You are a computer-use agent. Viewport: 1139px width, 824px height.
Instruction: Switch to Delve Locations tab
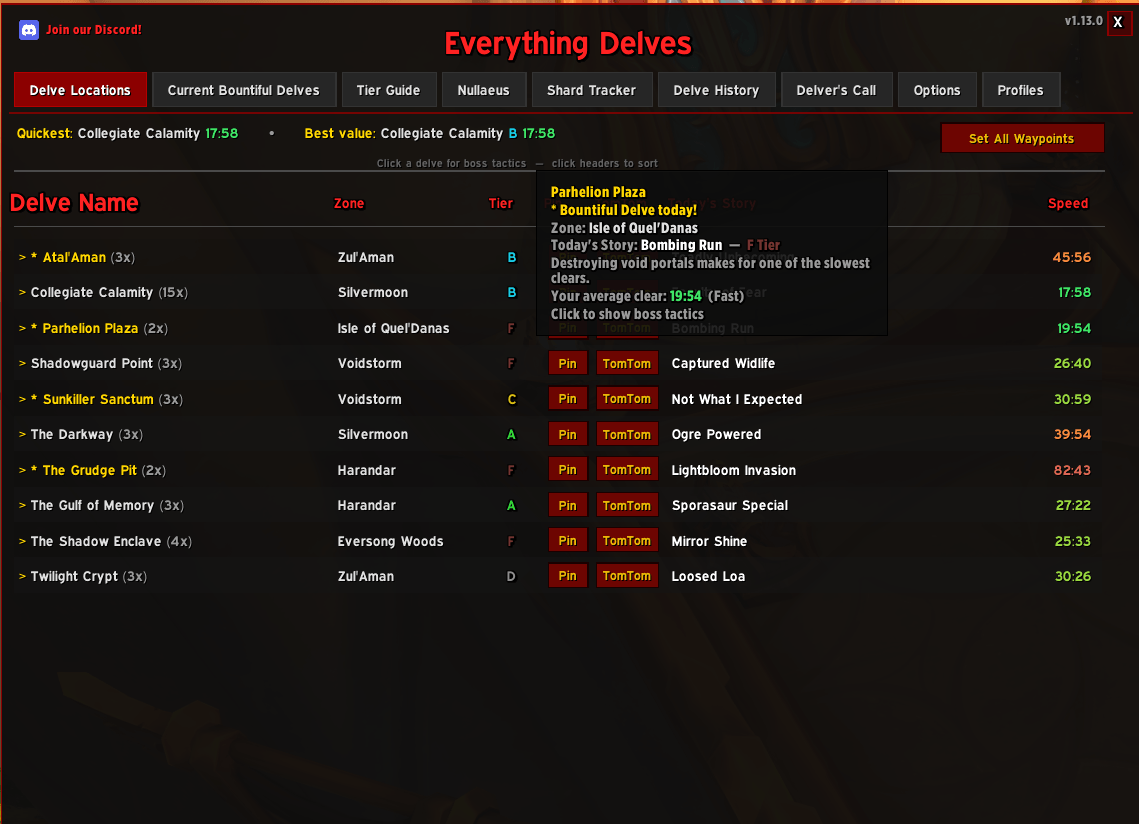80,90
